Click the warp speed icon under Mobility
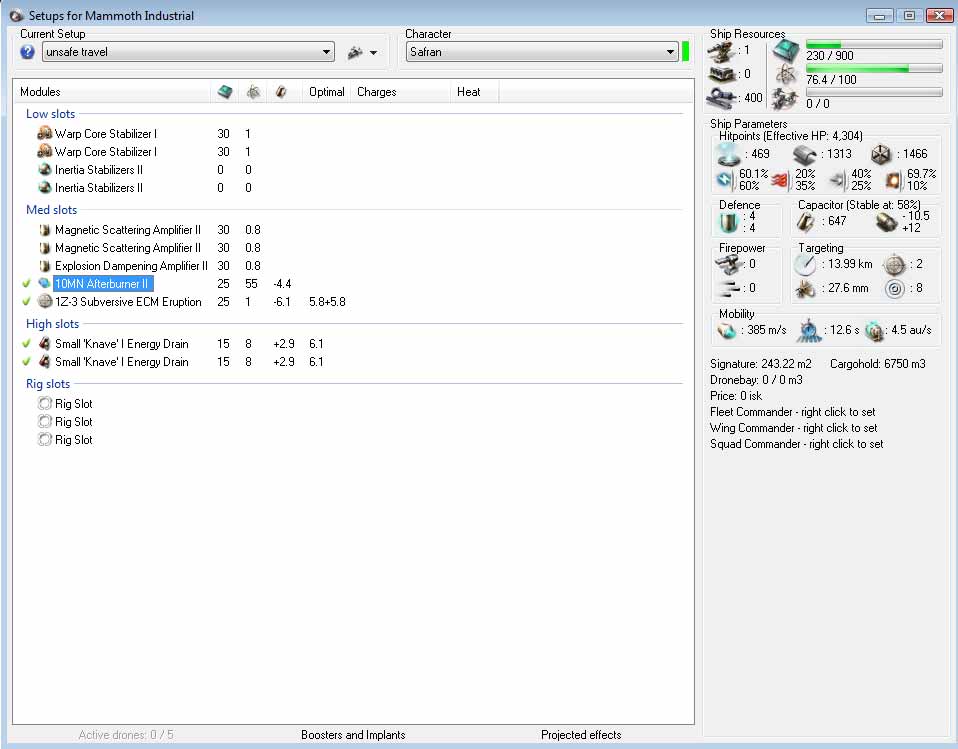 pos(875,329)
